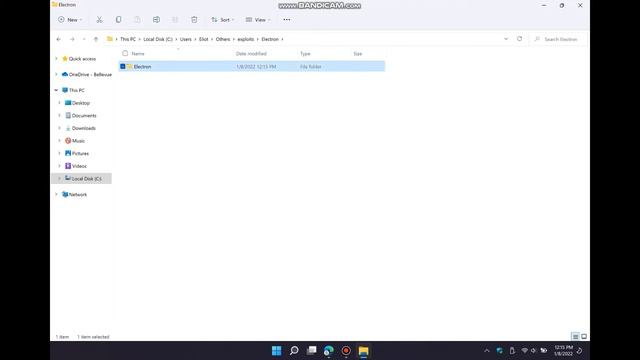Screen dimensions: 640x360
Task: Sort by Name column header
Action: tap(138, 53)
